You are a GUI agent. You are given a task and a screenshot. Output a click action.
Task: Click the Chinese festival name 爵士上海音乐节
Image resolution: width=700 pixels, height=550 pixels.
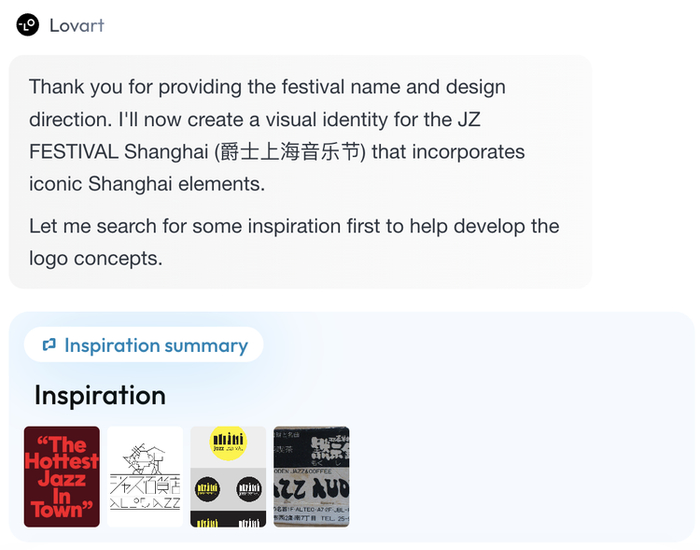pyautogui.click(x=289, y=153)
